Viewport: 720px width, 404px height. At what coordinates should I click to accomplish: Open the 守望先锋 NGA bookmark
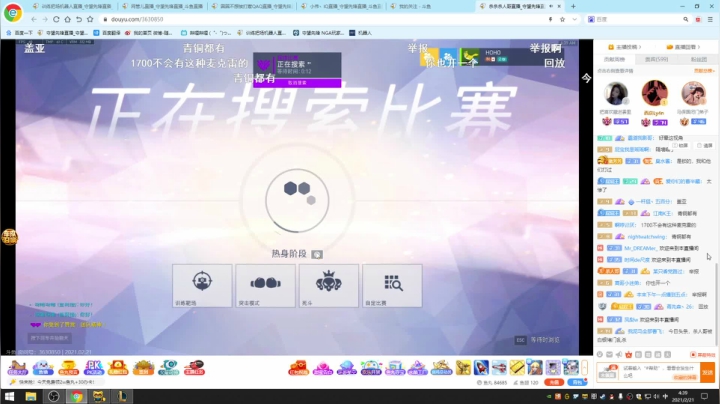click(x=318, y=33)
